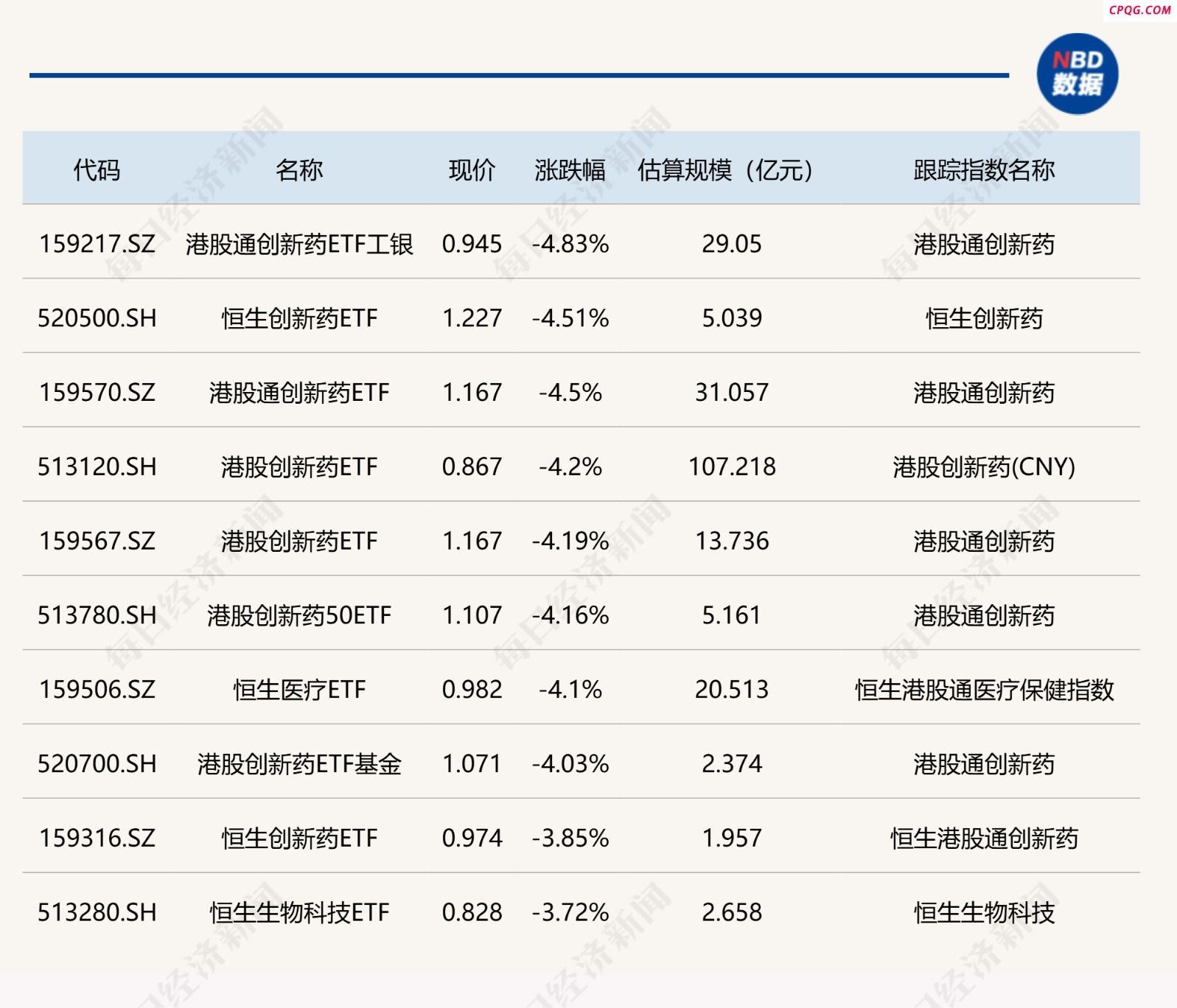The image size is (1177, 1008).
Task: Click change value -4.83%
Action: pos(570,244)
